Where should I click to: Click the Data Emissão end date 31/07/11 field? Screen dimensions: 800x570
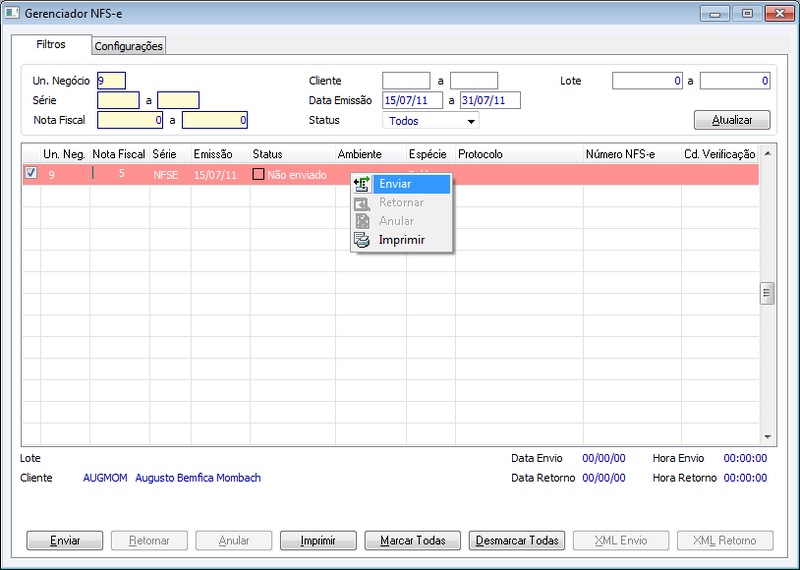[490, 100]
